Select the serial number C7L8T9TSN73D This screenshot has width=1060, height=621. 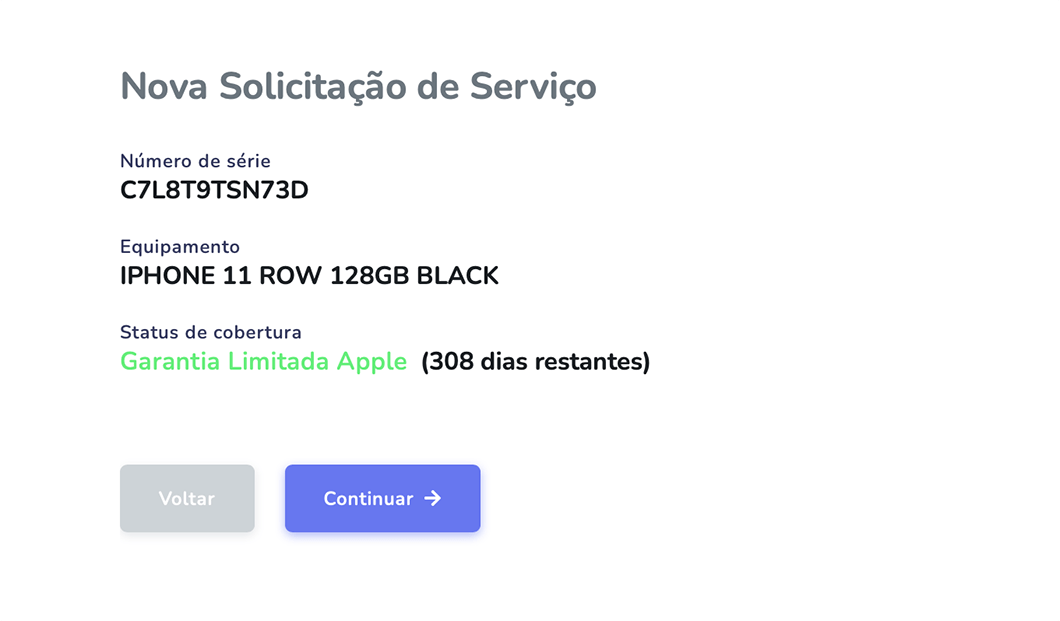pyautogui.click(x=214, y=190)
